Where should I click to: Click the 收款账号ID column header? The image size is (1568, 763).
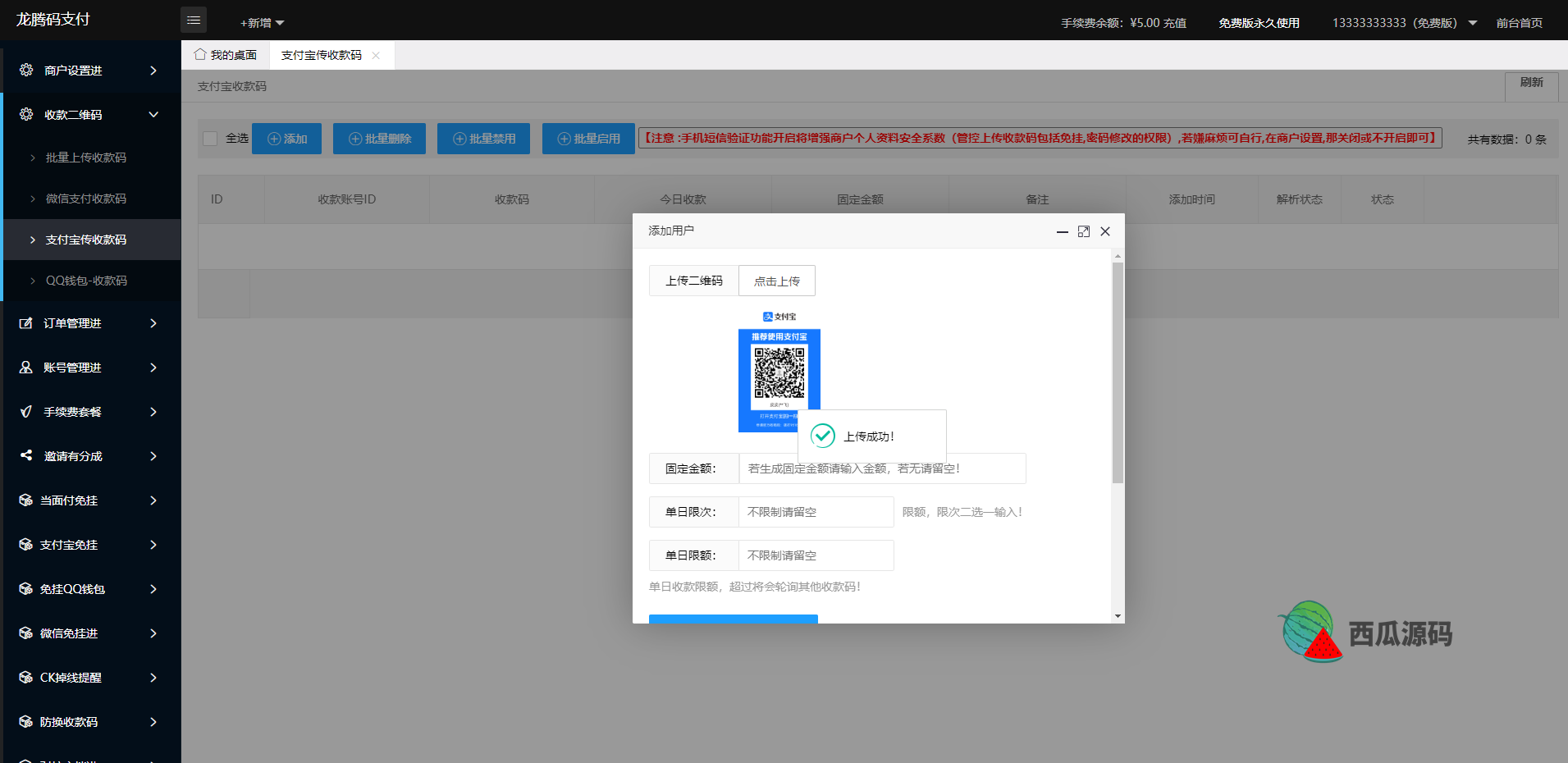point(346,199)
